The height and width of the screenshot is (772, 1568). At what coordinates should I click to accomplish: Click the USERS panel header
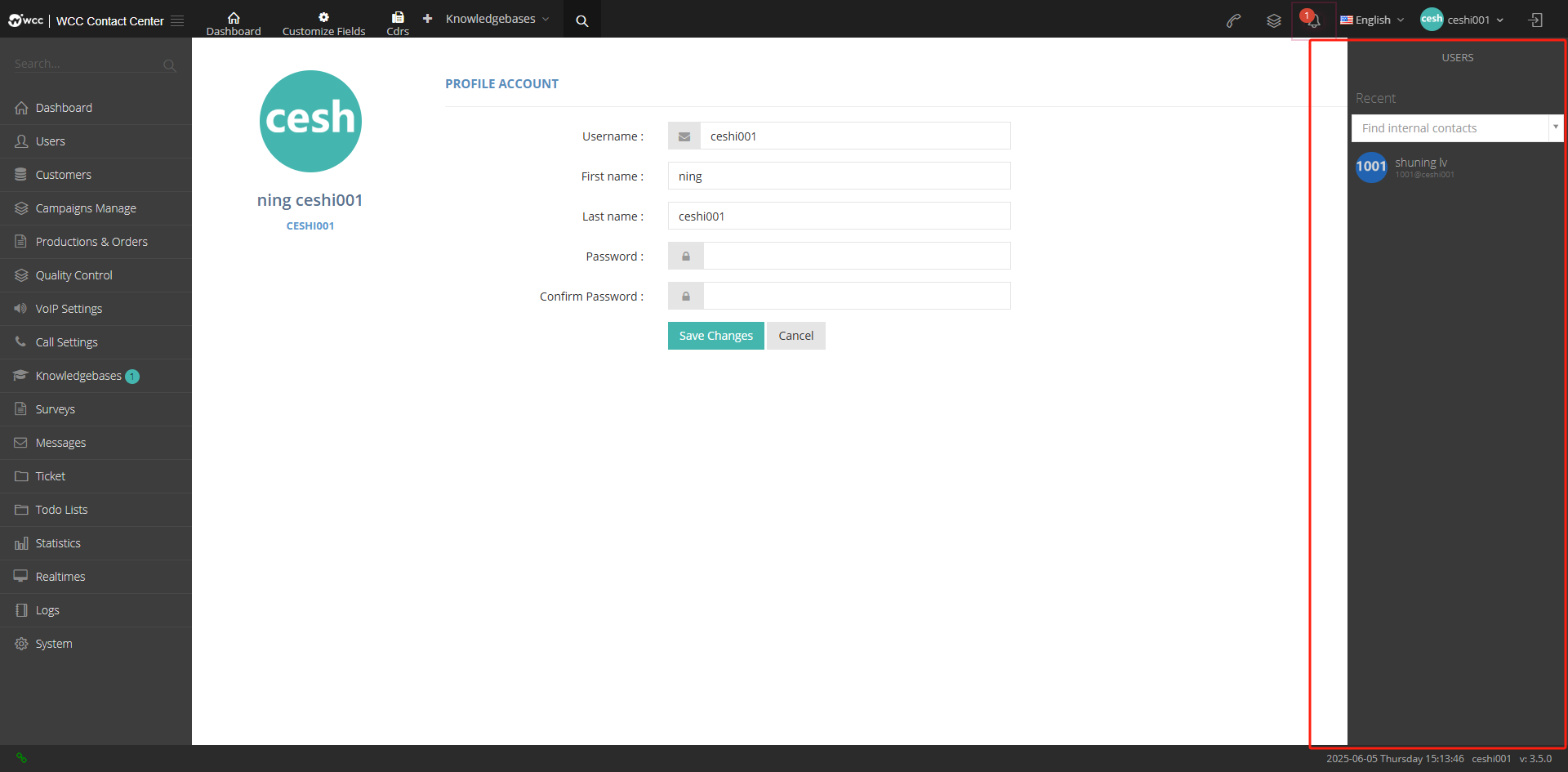point(1458,58)
